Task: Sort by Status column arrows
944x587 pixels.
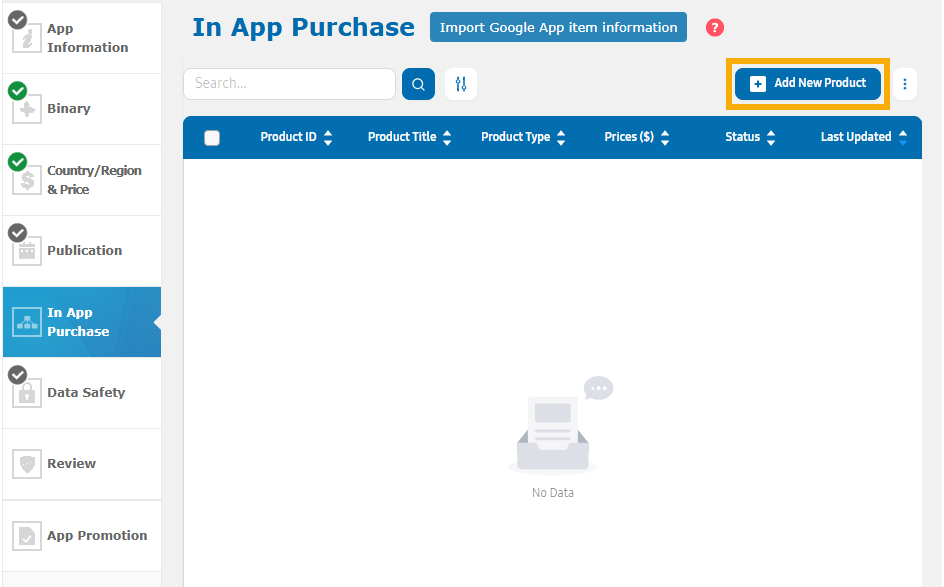Action: point(771,138)
